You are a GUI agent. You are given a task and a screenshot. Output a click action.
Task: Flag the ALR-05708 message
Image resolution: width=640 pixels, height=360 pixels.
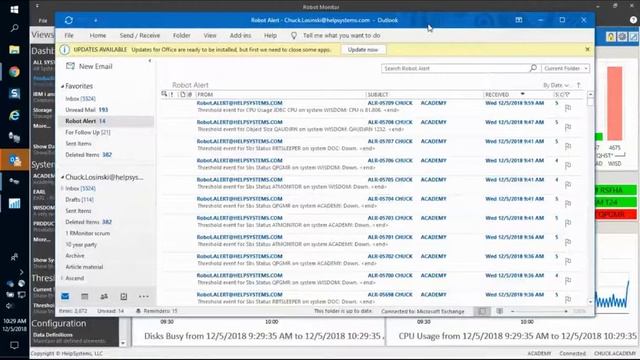(x=568, y=127)
